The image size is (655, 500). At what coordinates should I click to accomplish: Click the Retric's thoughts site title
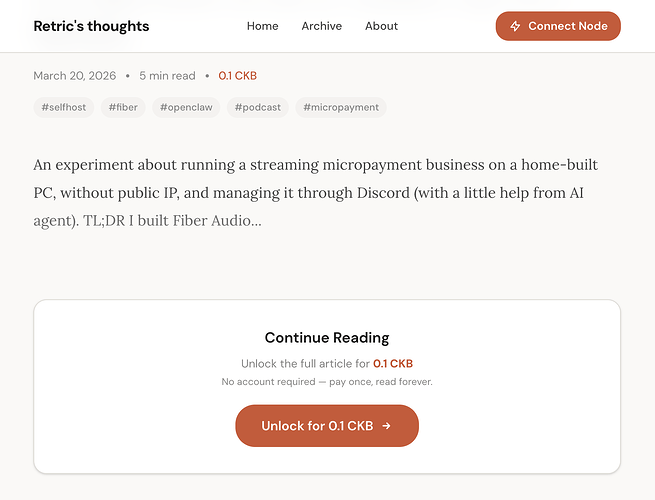point(91,26)
